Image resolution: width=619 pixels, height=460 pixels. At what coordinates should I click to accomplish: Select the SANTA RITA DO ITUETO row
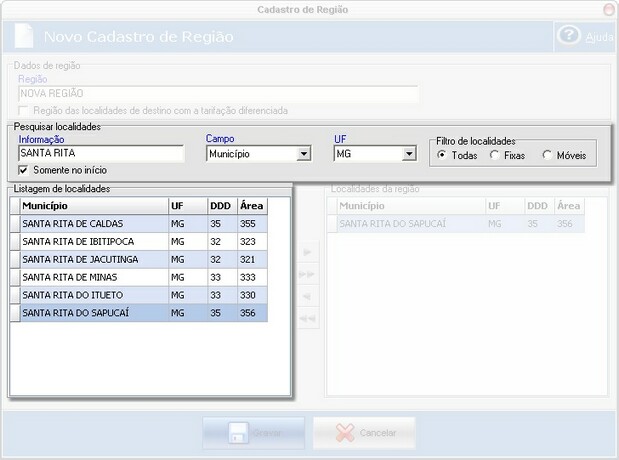pos(139,295)
